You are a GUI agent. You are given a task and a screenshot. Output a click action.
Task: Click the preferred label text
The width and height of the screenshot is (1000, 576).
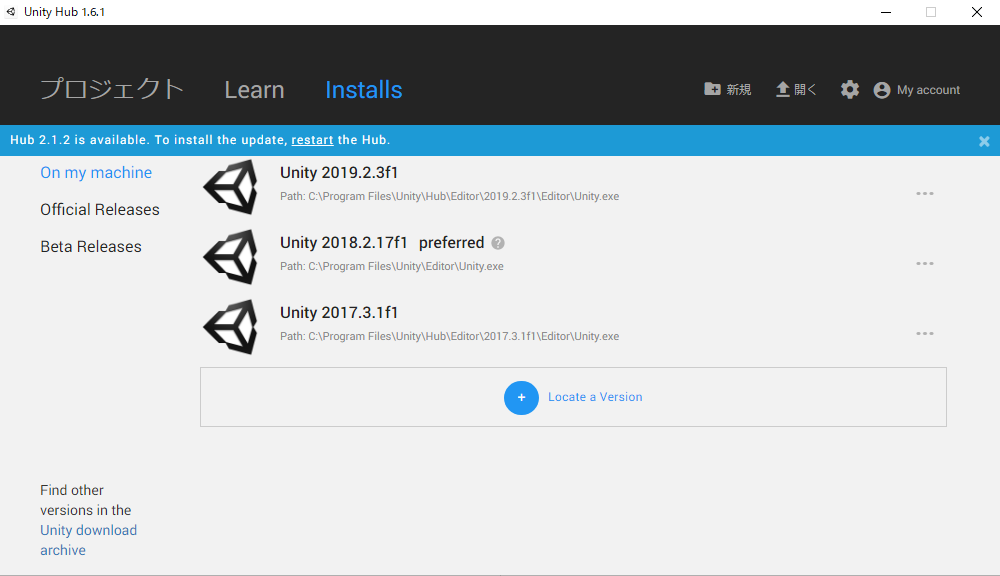452,242
